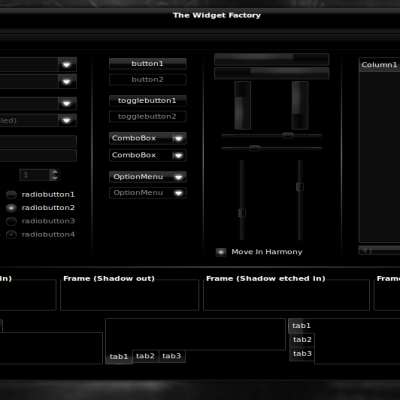
Task: Click the spin box number field
Action: [35, 175]
